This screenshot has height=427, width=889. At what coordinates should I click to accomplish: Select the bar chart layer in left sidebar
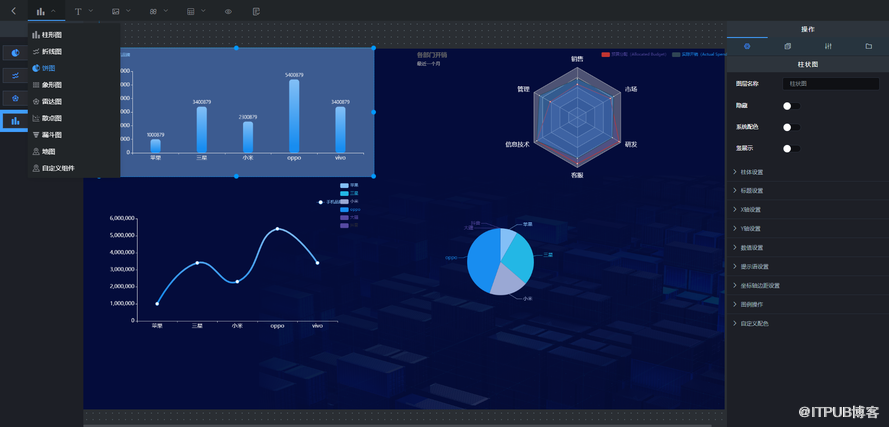click(15, 121)
